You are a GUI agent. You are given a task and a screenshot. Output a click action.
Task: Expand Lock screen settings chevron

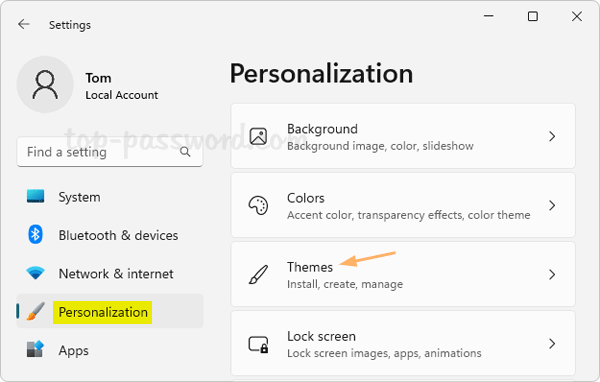pyautogui.click(x=552, y=344)
